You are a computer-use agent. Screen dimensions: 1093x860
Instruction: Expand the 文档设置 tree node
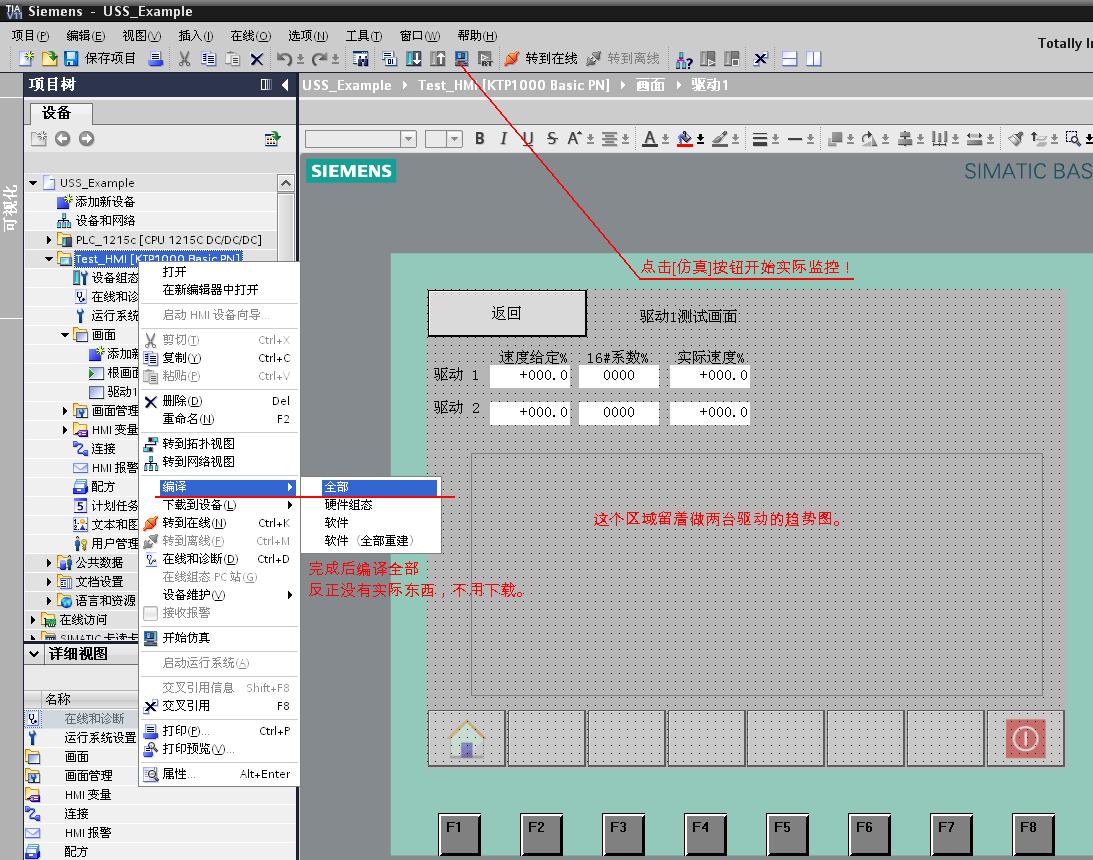(x=49, y=581)
